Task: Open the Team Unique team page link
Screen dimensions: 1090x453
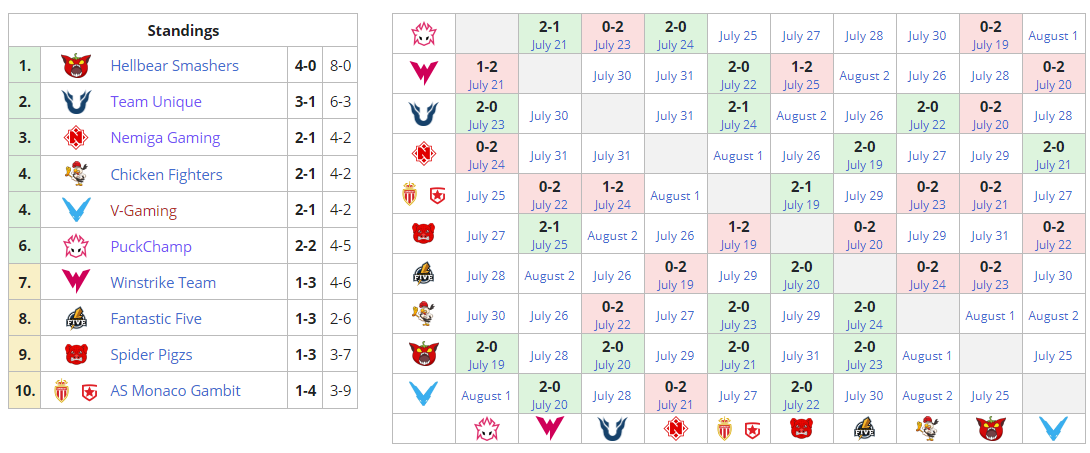Action: [x=156, y=102]
